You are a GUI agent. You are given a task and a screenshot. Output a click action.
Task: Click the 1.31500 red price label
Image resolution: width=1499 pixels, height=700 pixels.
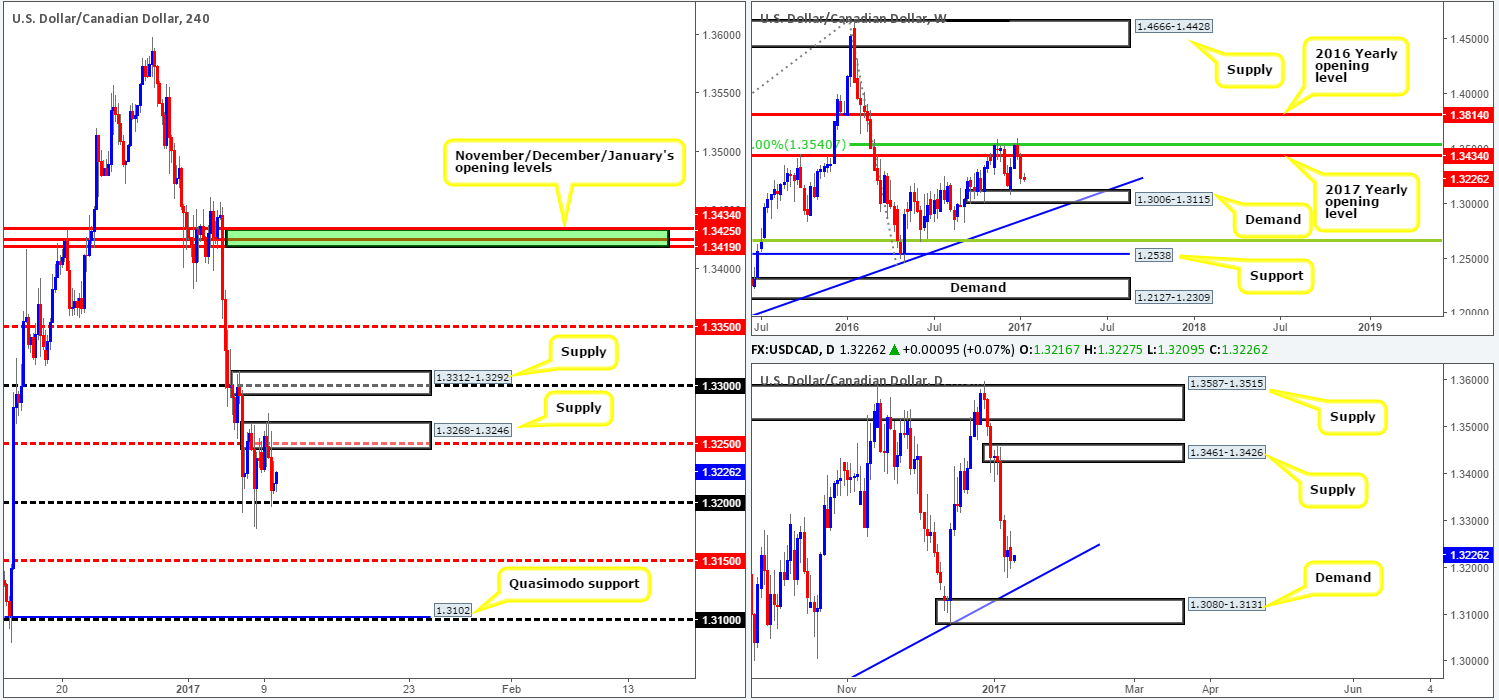point(719,561)
